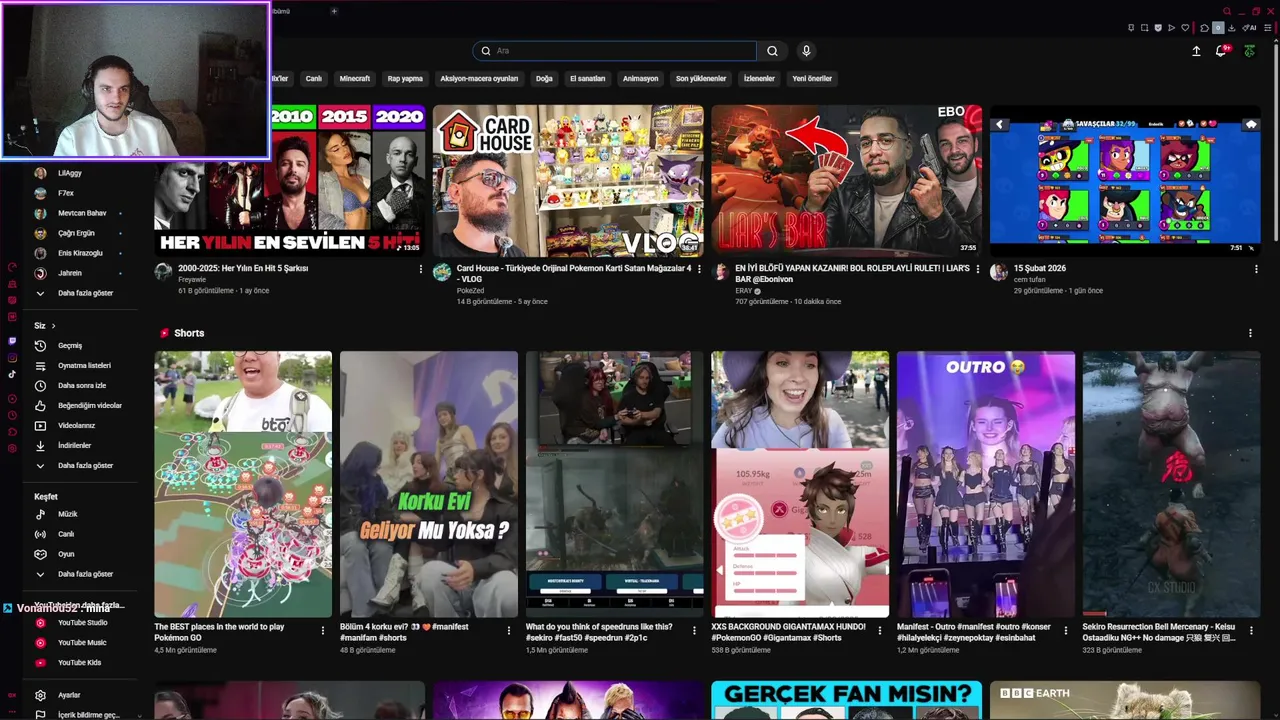Viewport: 1280px width, 720px height.
Task: Click the YouTube search input field
Action: click(615, 51)
